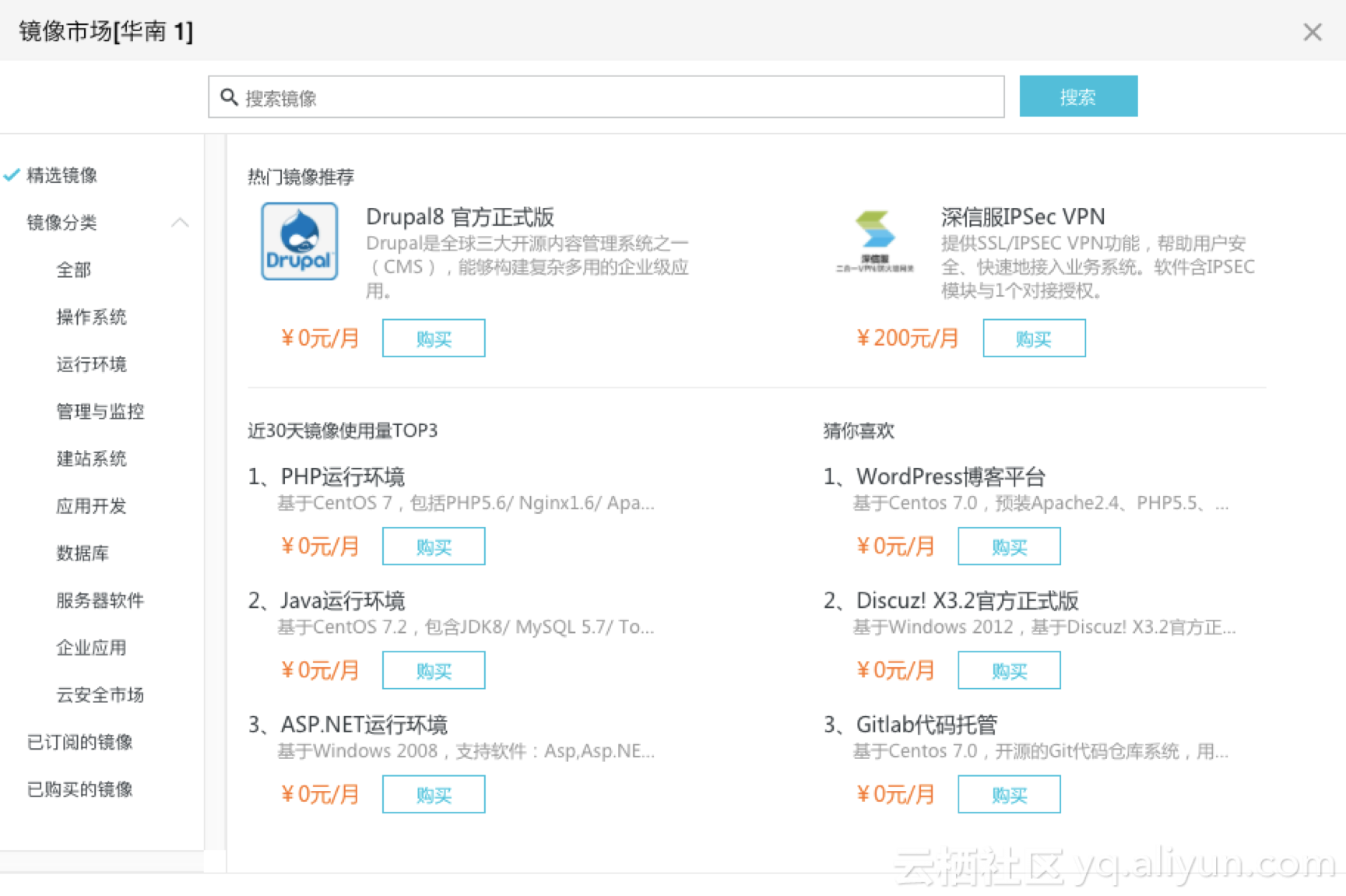Open the Drupal8 官方正式版 title

click(x=460, y=216)
